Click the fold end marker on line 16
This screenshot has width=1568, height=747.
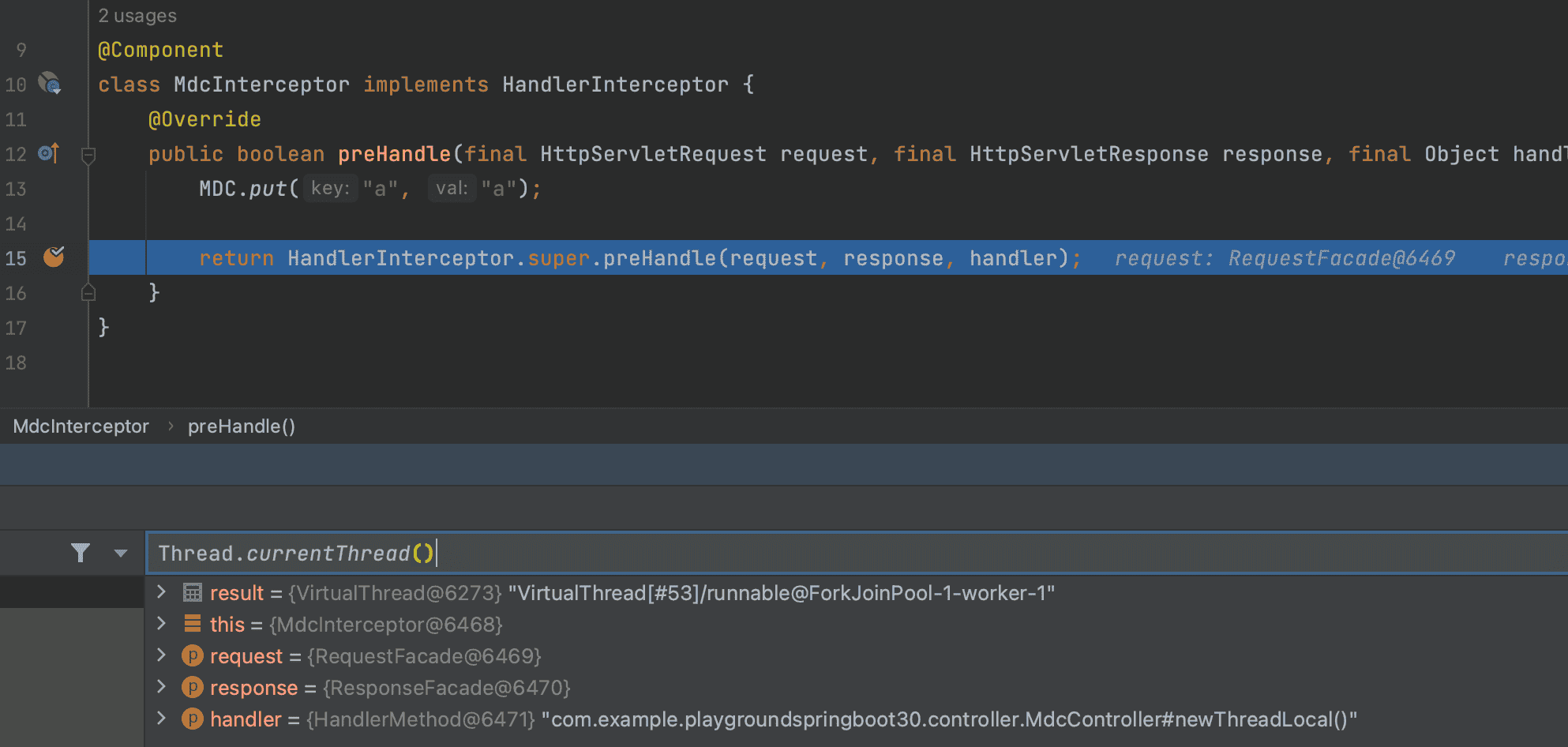(x=88, y=293)
